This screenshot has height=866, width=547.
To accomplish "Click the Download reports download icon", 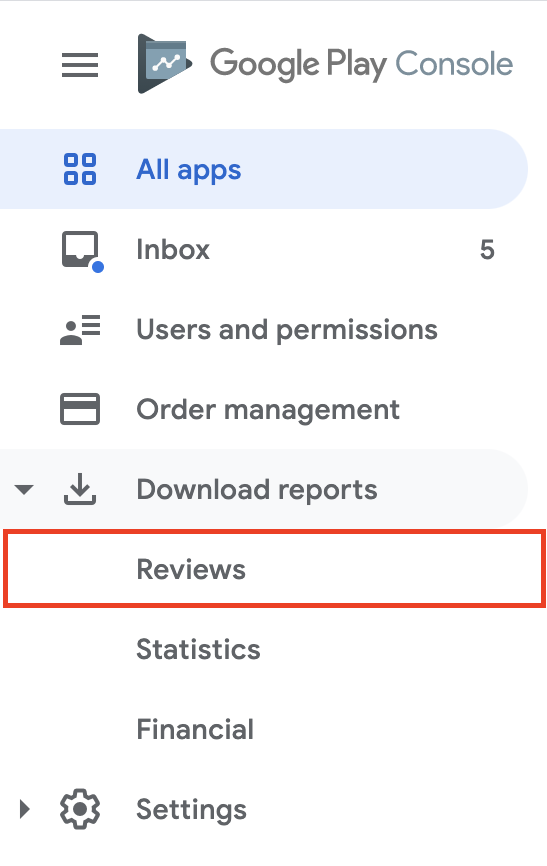I will point(80,489).
